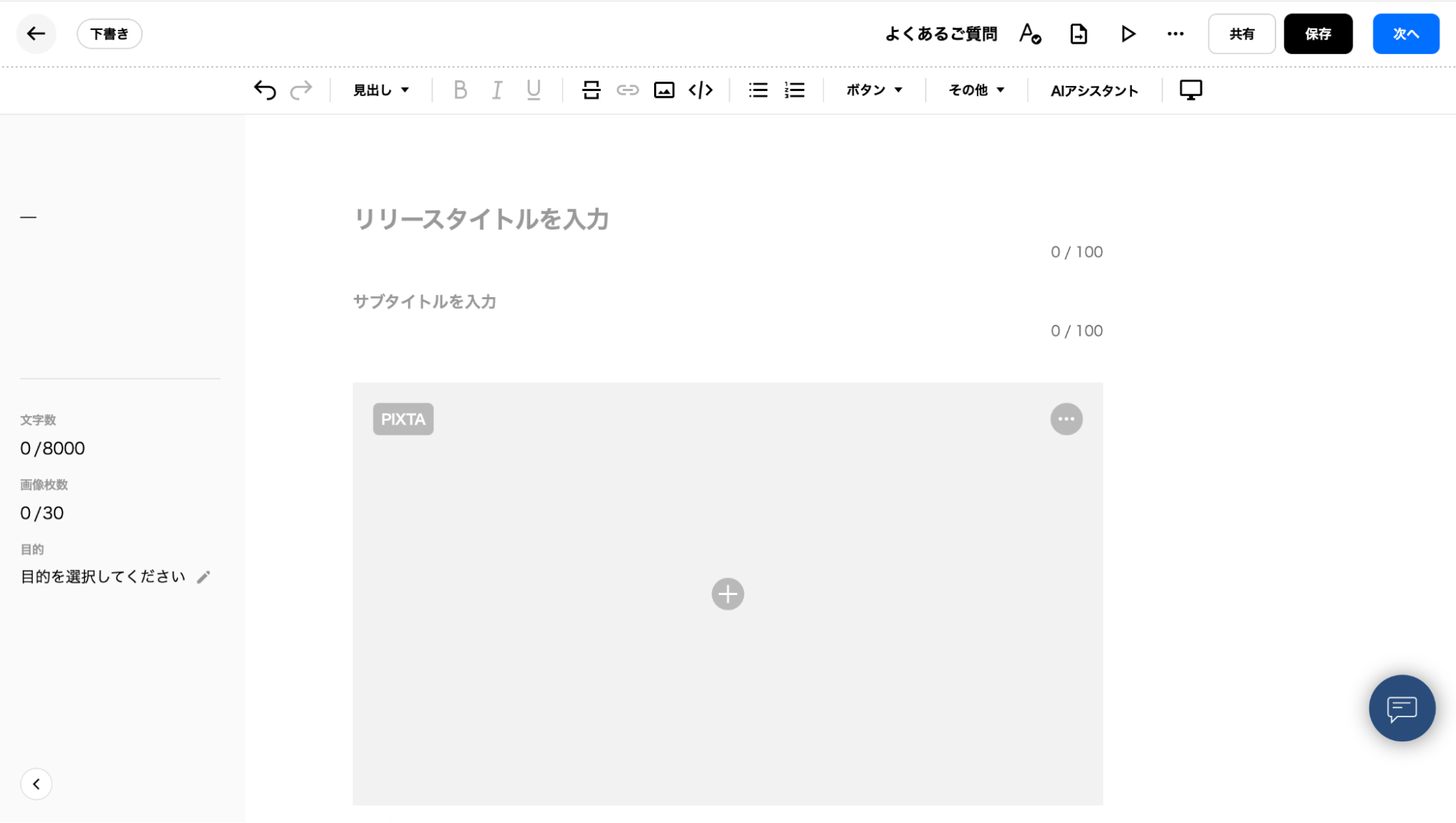Open the AIアシスタント menu item

pyautogui.click(x=1094, y=90)
